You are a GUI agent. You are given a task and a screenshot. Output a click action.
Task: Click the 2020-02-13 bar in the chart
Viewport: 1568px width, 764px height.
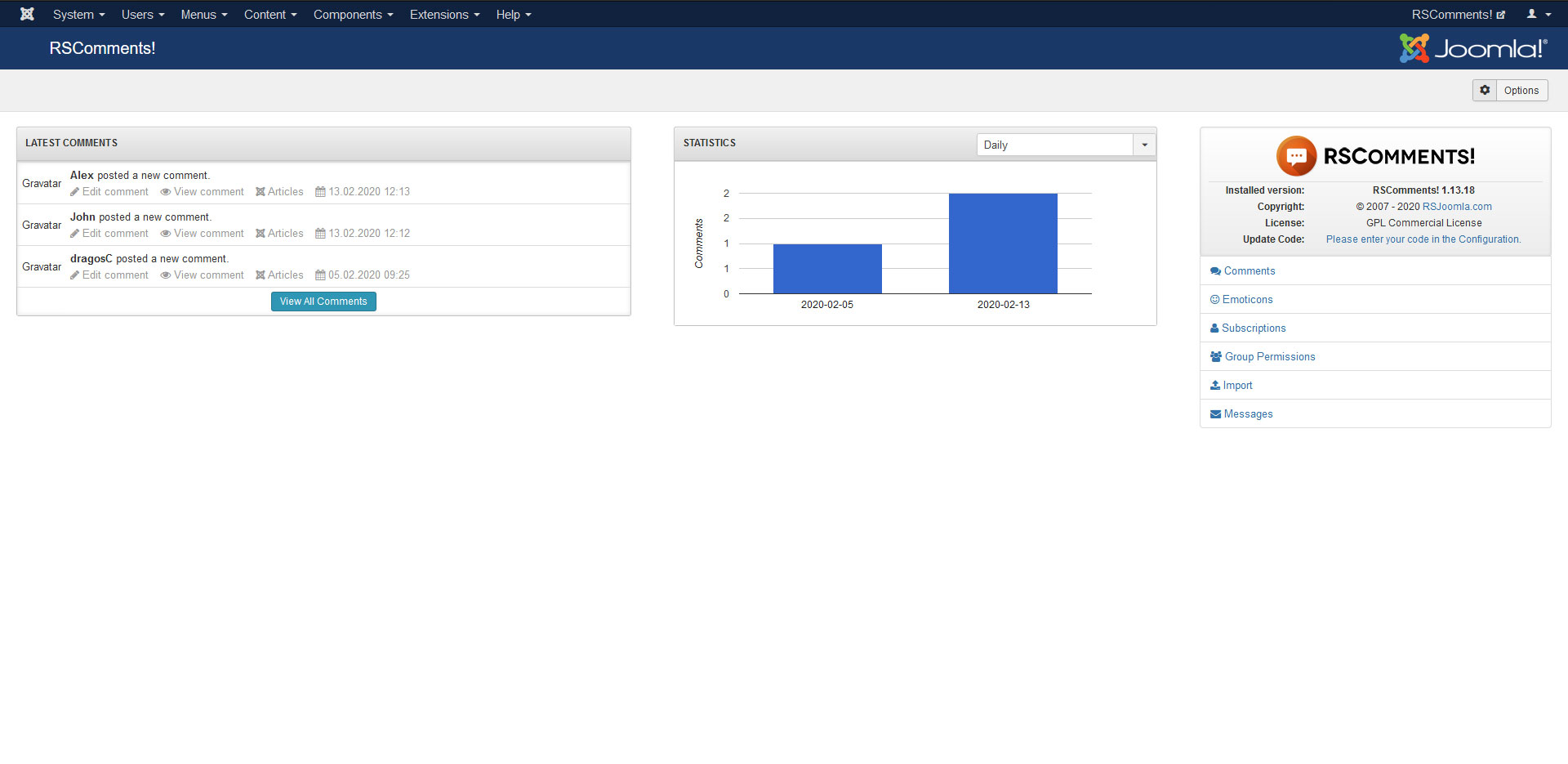[x=1003, y=243]
